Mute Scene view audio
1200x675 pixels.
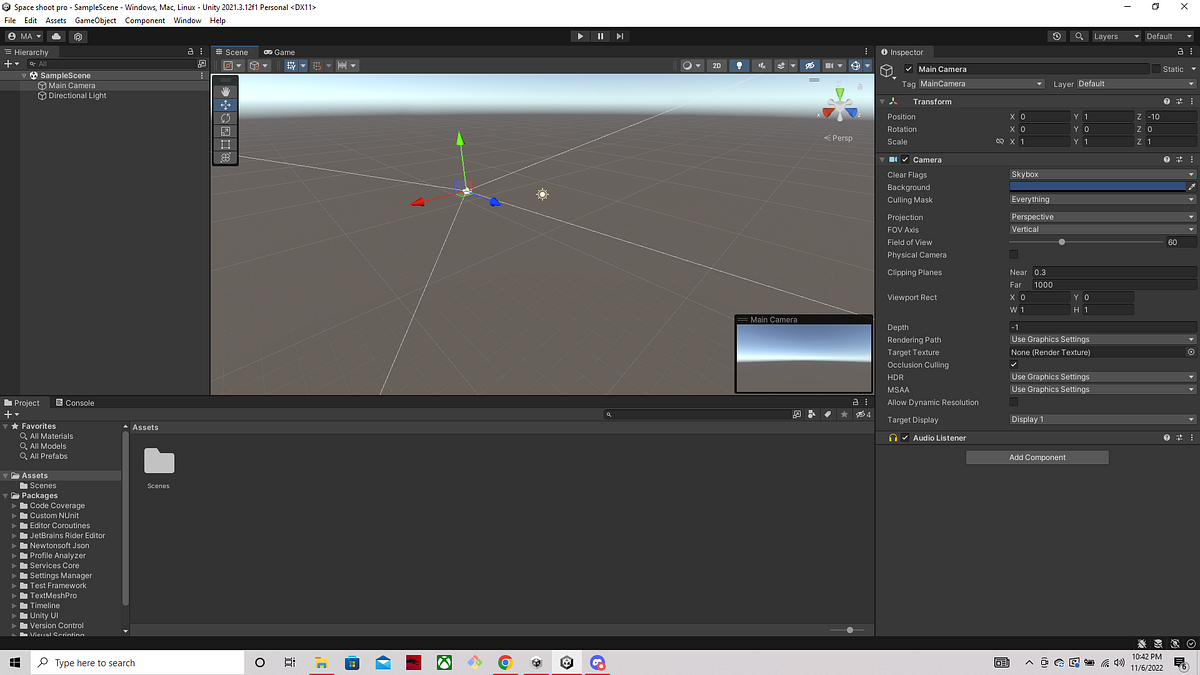click(762, 65)
